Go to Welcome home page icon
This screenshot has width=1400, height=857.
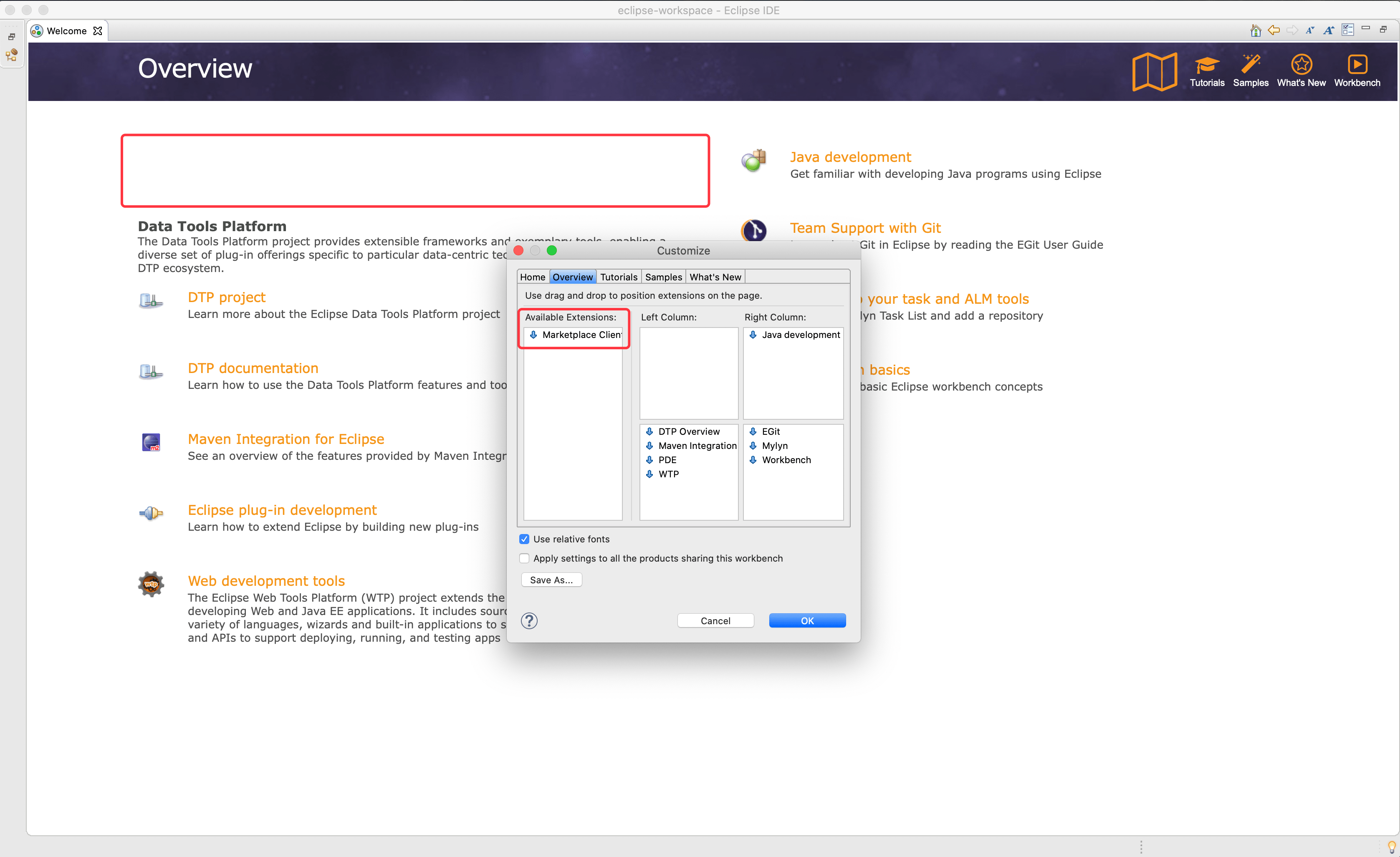pos(1255,30)
